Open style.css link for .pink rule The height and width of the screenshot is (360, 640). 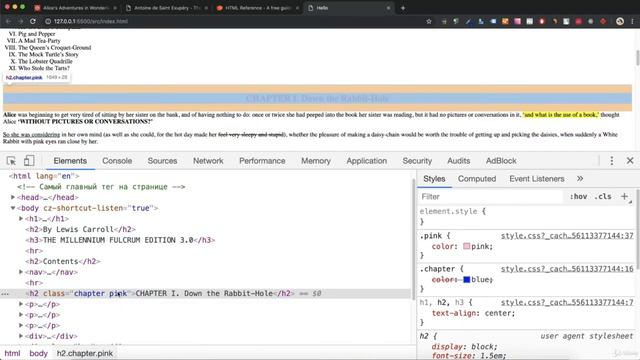click(x=567, y=236)
